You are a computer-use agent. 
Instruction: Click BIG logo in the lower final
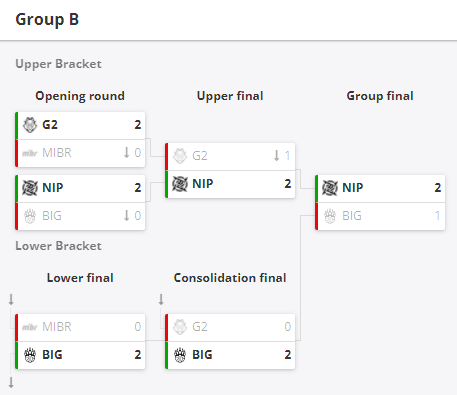click(x=30, y=355)
